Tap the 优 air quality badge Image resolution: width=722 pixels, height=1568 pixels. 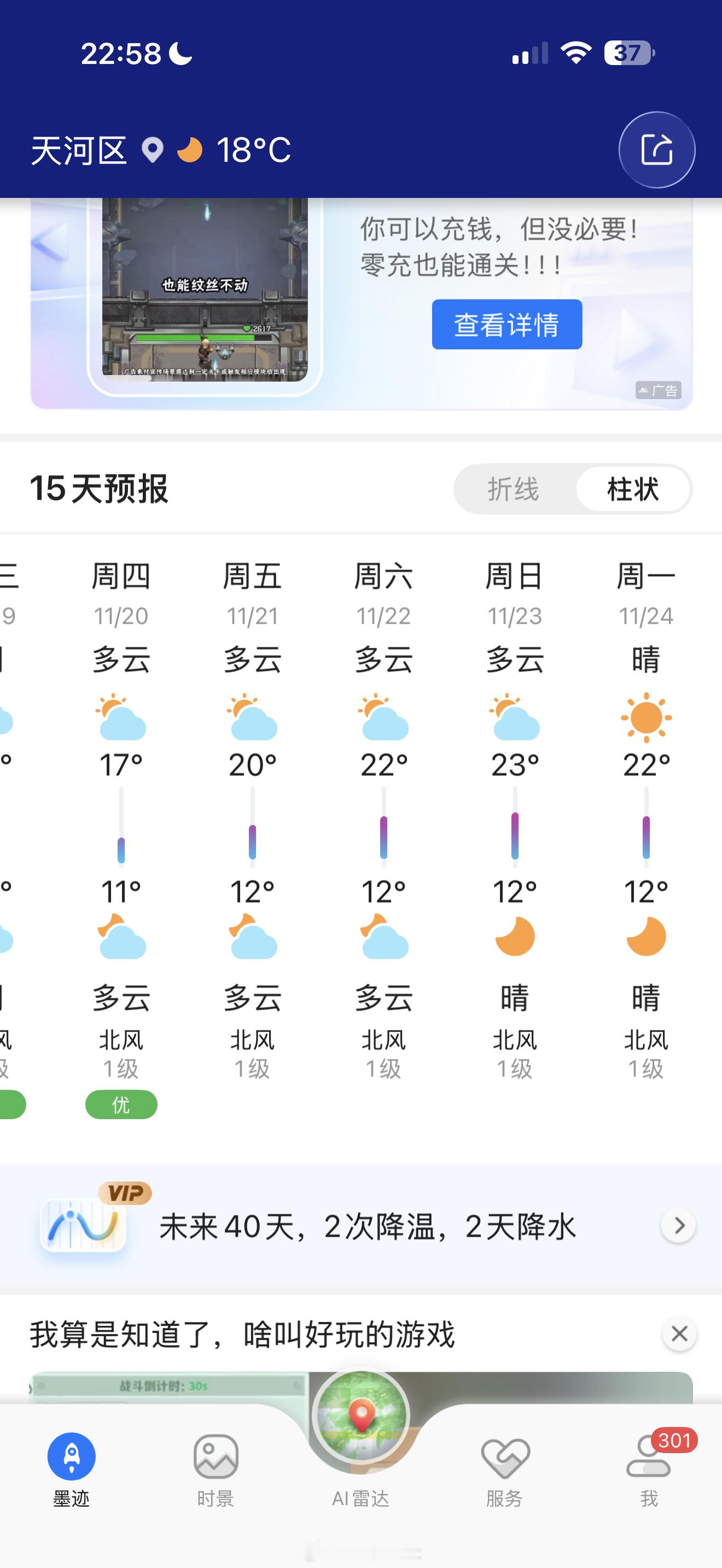[x=121, y=1104]
